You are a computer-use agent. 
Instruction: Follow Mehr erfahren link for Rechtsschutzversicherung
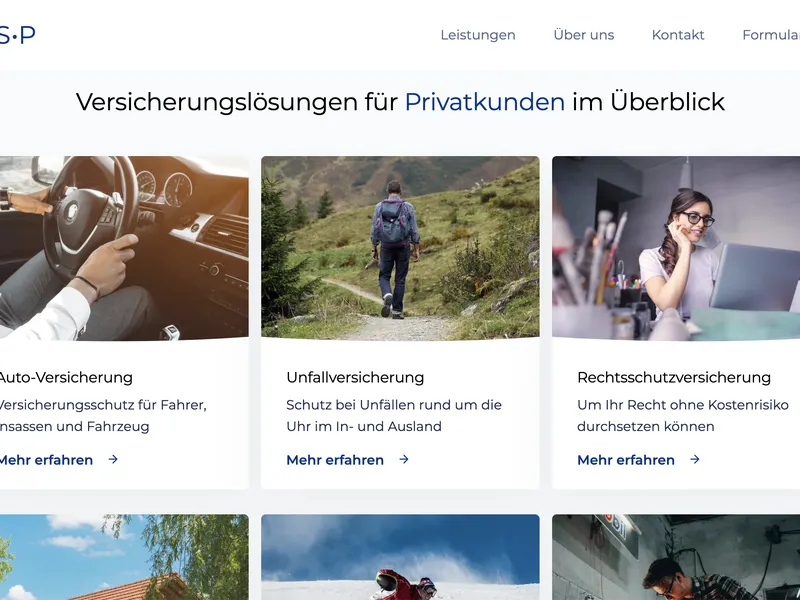pyautogui.click(x=626, y=460)
